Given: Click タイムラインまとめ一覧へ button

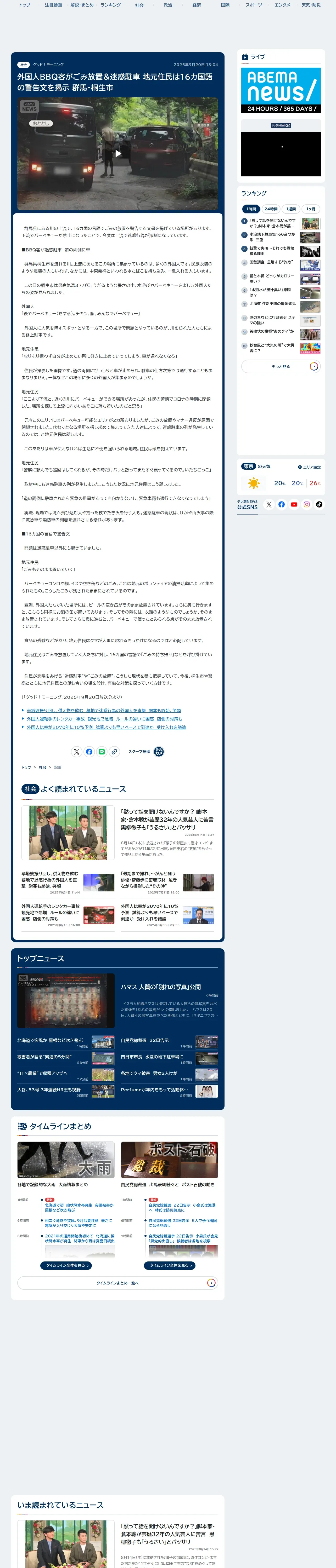Looking at the screenshot, I should 118,1283.
